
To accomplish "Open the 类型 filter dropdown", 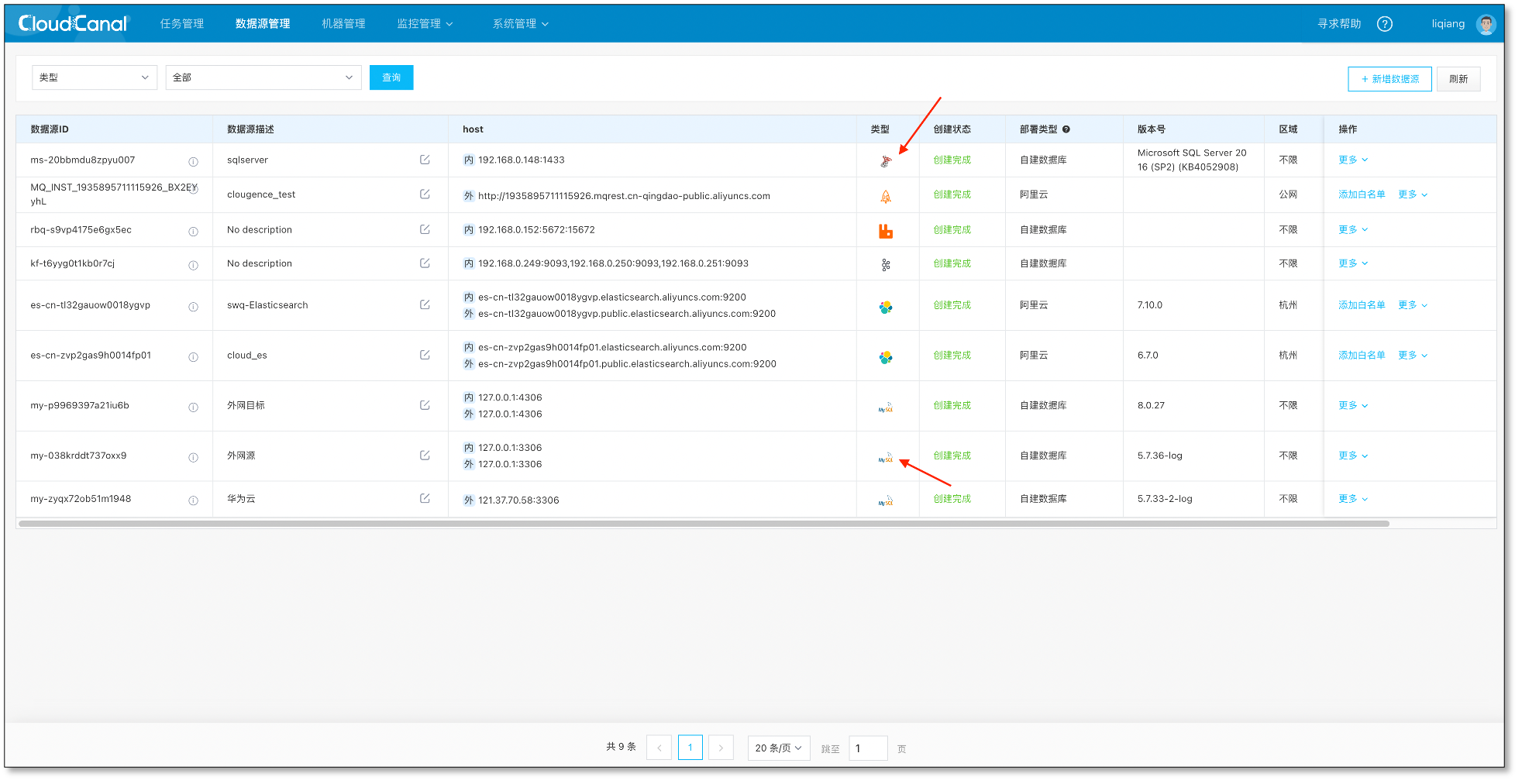I will pos(95,77).
